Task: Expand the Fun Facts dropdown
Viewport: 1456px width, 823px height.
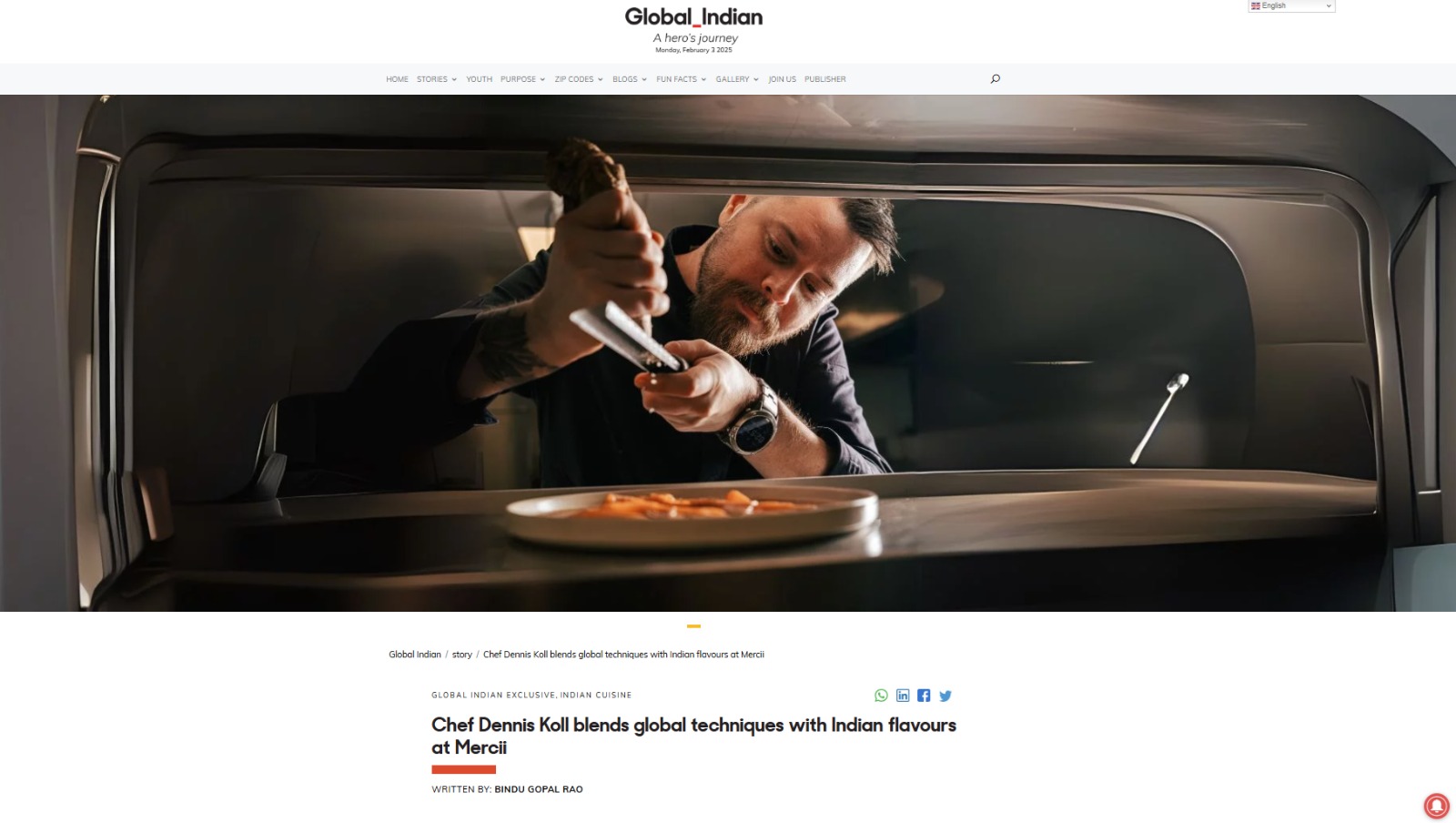Action: click(682, 79)
